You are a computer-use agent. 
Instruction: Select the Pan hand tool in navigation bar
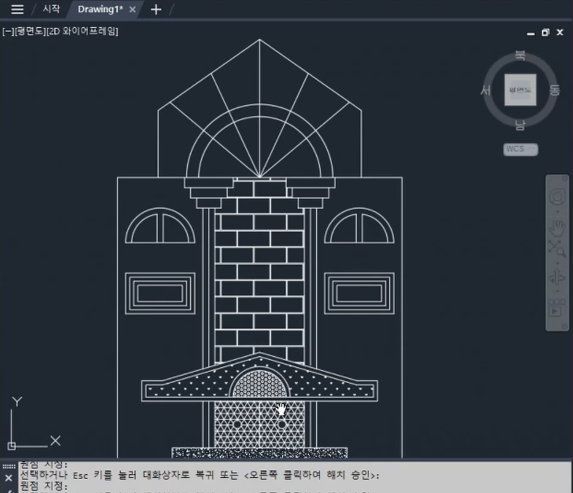coord(557,228)
